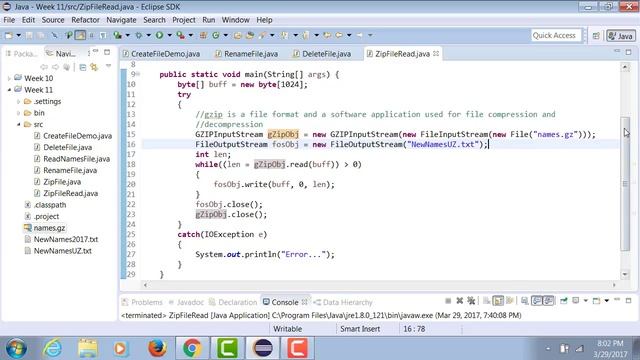
Task: Click Display Selected Console icon
Action: click(x=576, y=301)
